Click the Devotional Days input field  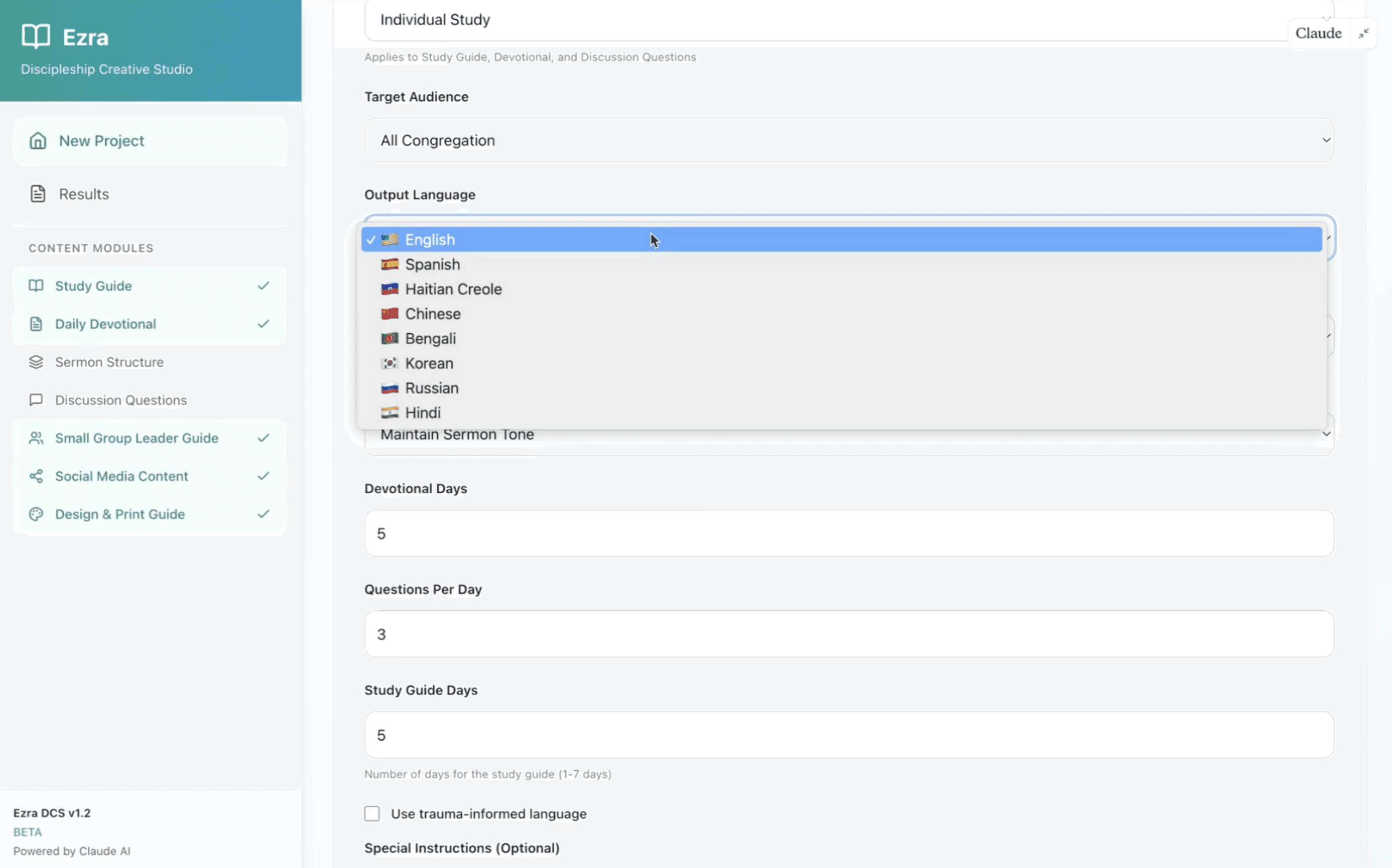tap(849, 533)
